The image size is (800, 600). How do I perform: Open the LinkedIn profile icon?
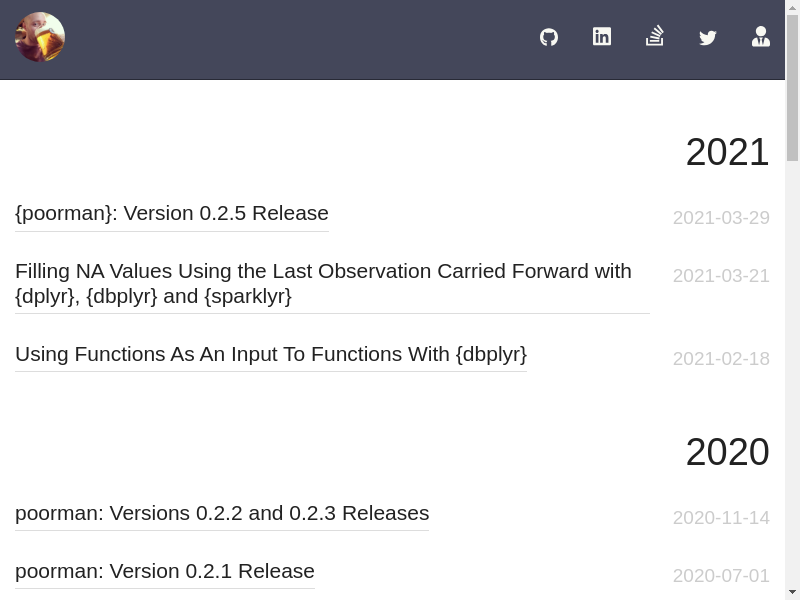(602, 37)
